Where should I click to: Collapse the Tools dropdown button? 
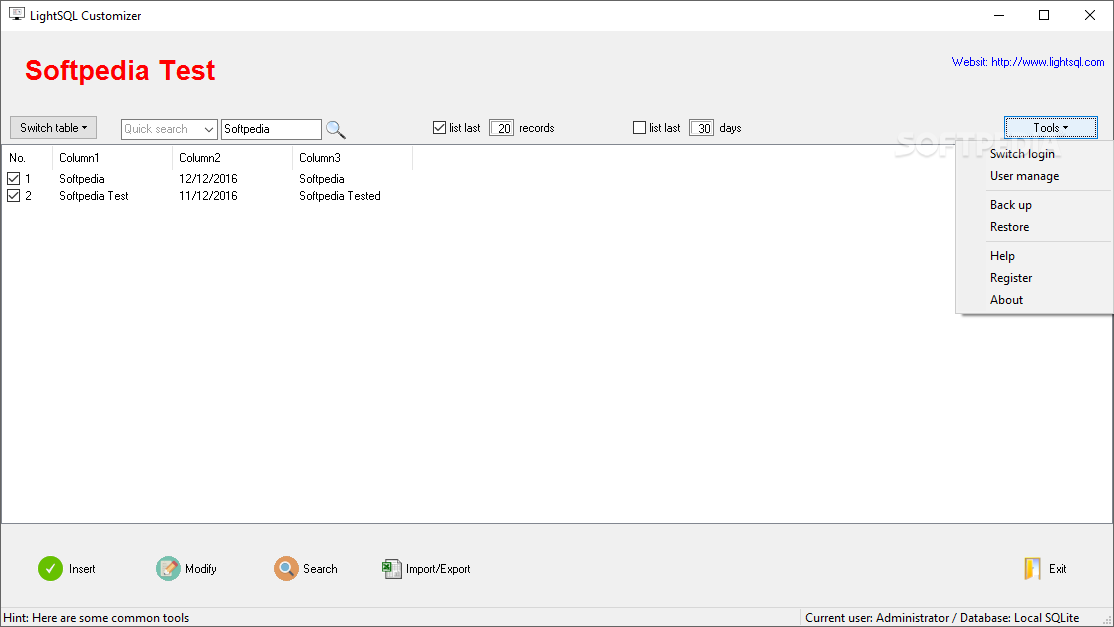[x=1051, y=128]
